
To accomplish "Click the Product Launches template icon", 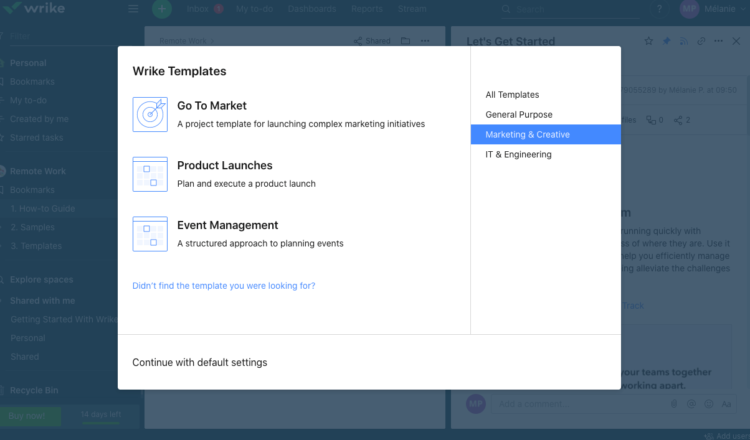I will (150, 174).
